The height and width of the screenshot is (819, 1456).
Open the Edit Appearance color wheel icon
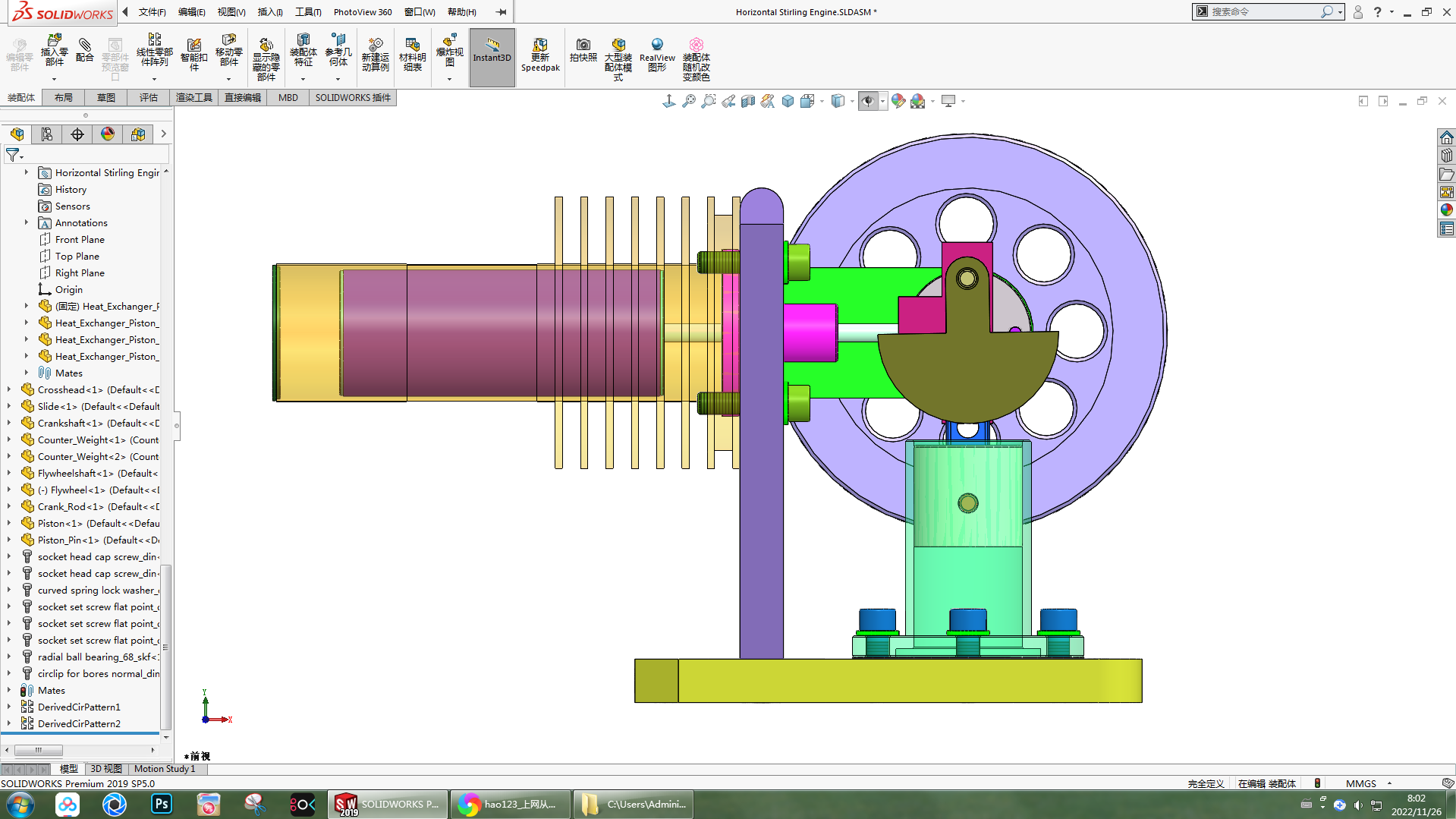pyautogui.click(x=898, y=101)
